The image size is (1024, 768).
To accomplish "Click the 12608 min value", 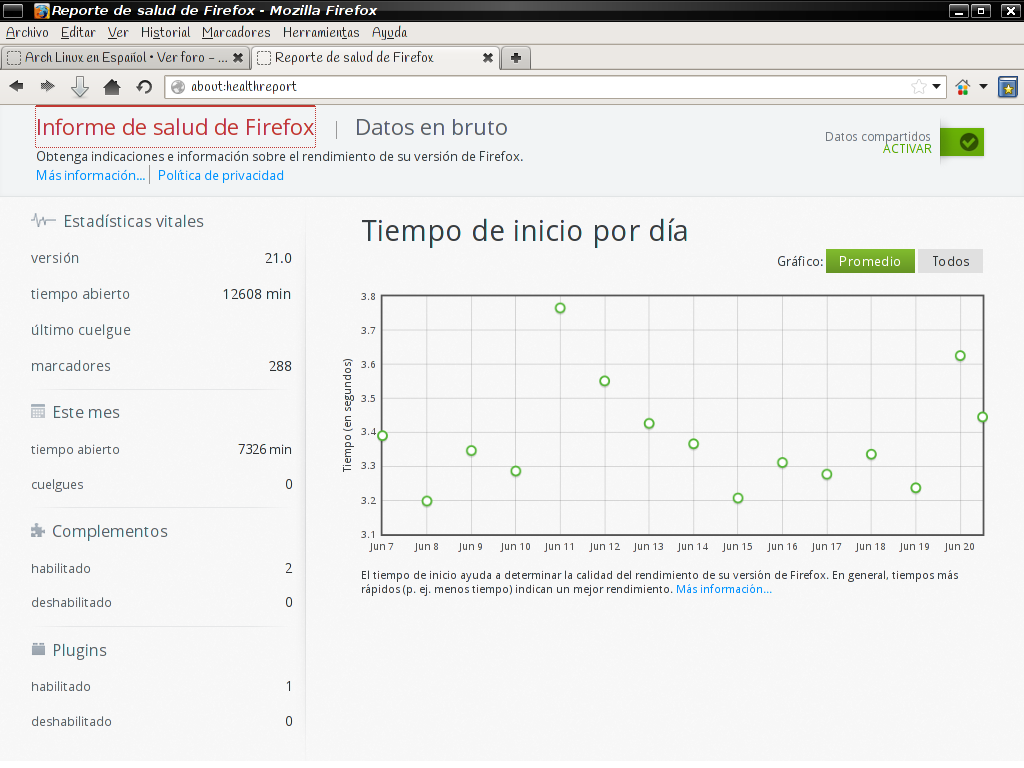I will point(257,294).
